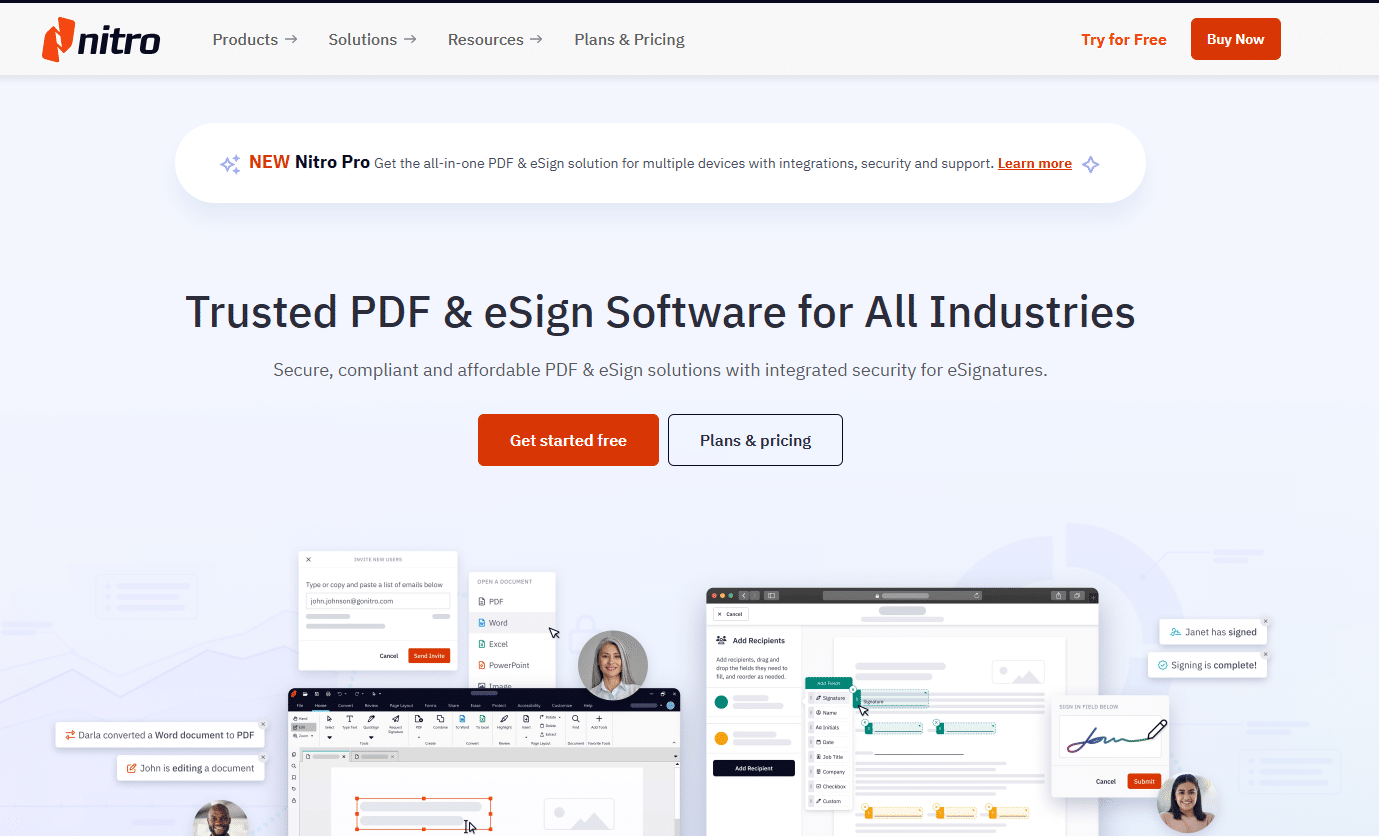Click the Resources arrow icon
This screenshot has height=836, width=1379.
pyautogui.click(x=536, y=40)
